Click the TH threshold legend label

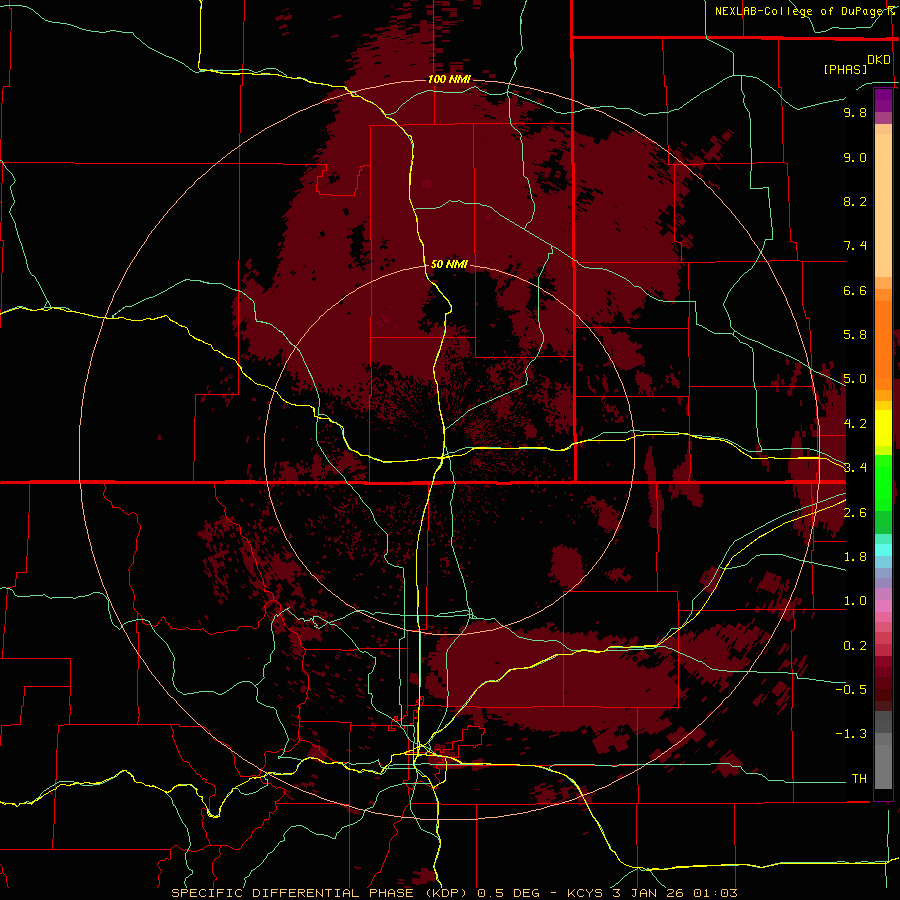[x=859, y=779]
